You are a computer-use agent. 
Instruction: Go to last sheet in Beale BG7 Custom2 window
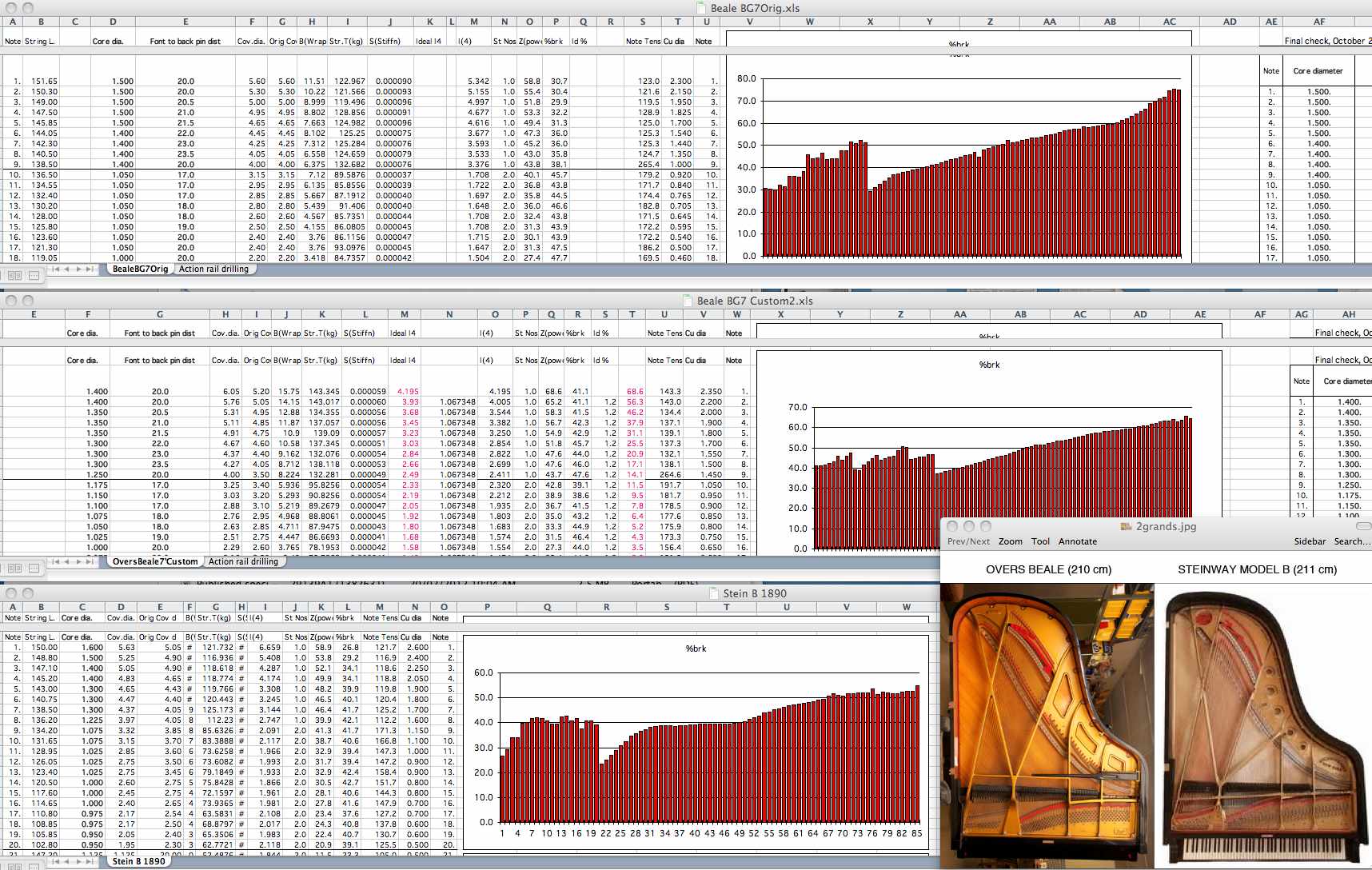click(90, 562)
